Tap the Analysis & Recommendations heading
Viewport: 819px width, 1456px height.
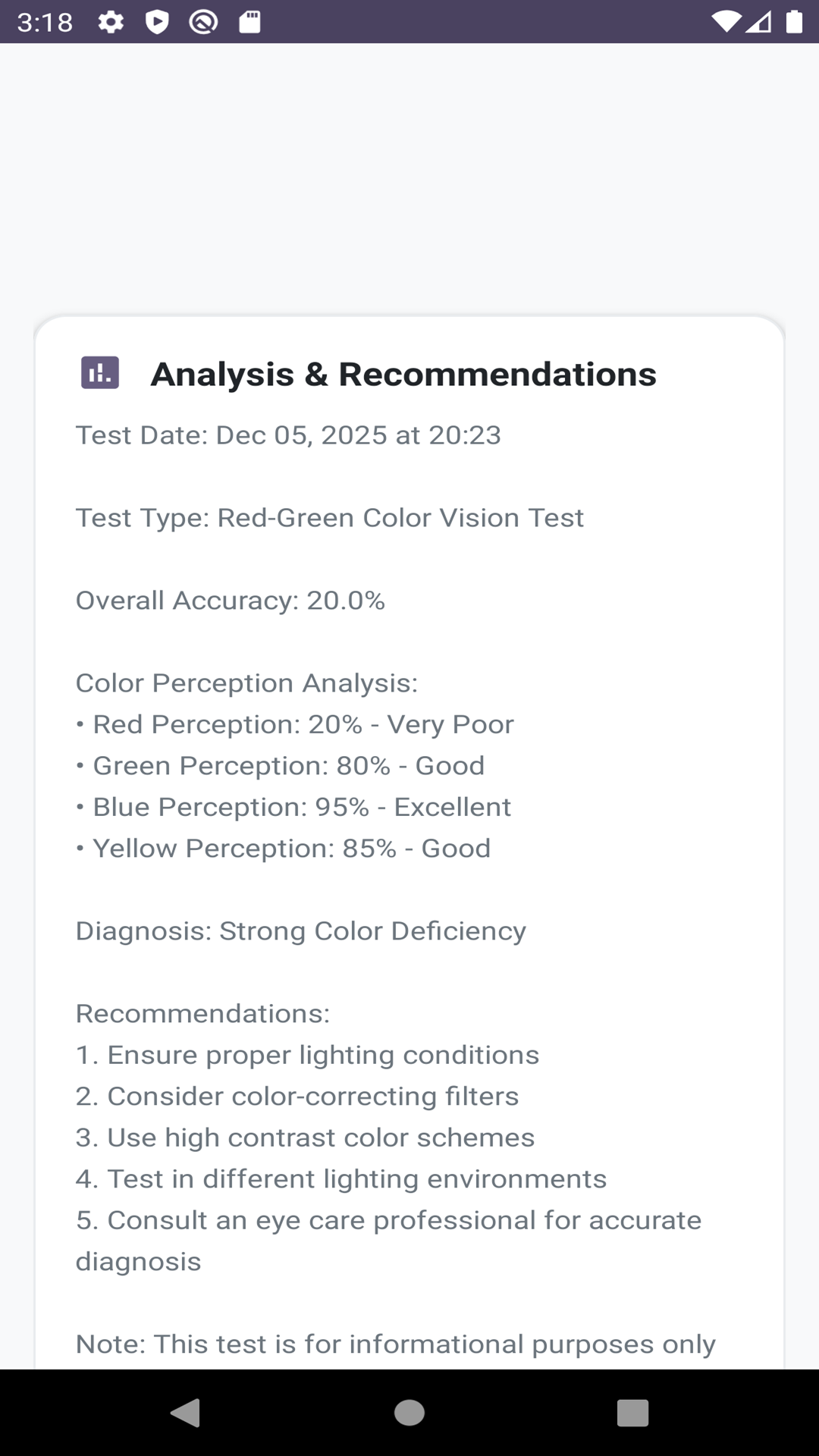pos(403,374)
